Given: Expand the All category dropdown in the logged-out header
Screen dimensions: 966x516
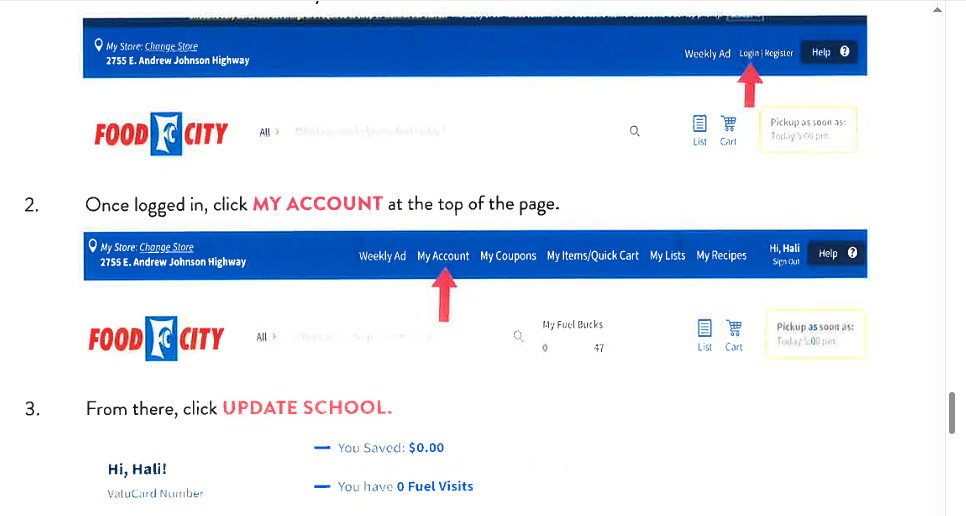Looking at the screenshot, I should pos(269,132).
